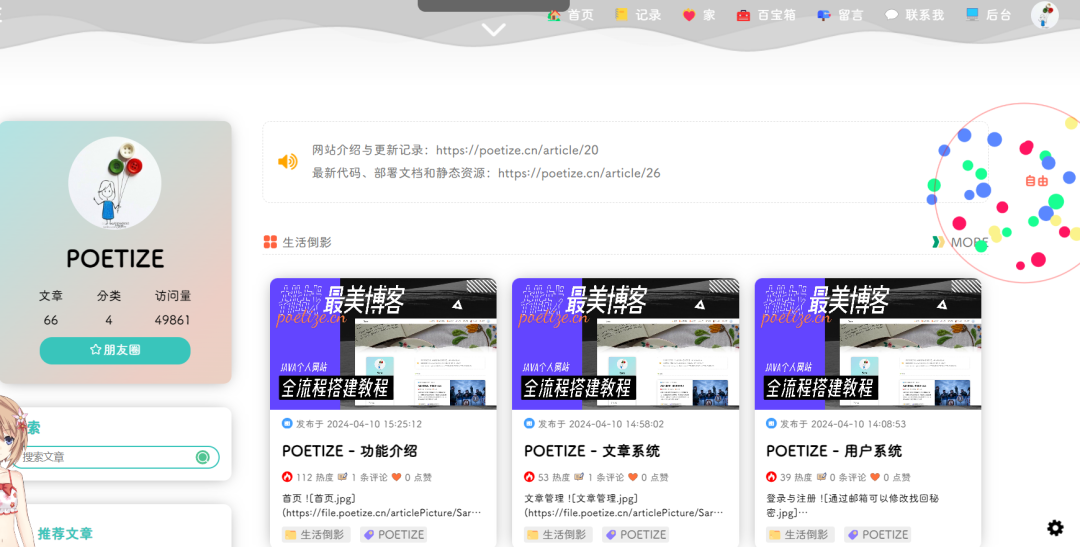Click the flame heat icon on 功能介绍 card

pyautogui.click(x=287, y=477)
